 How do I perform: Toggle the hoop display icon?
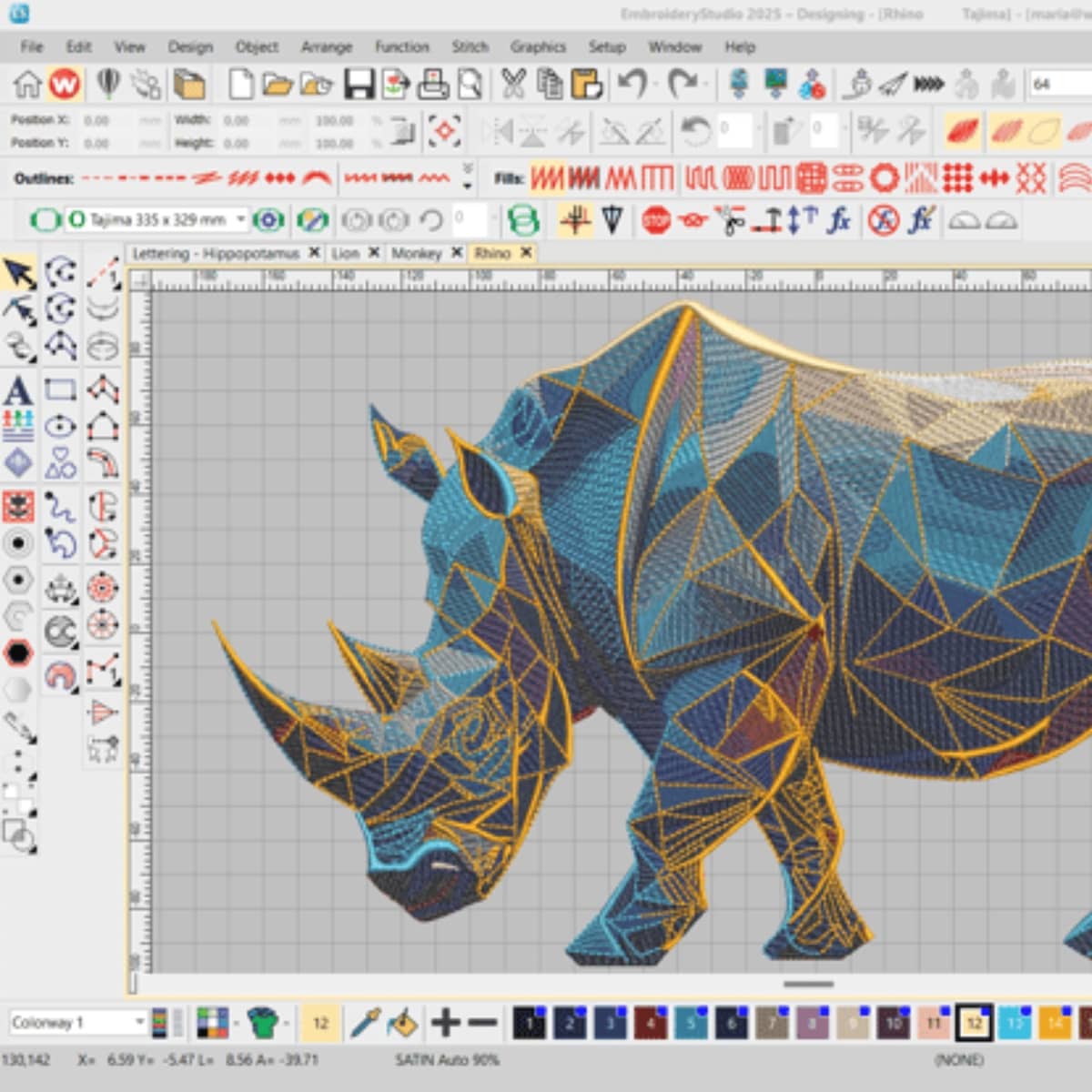45,220
